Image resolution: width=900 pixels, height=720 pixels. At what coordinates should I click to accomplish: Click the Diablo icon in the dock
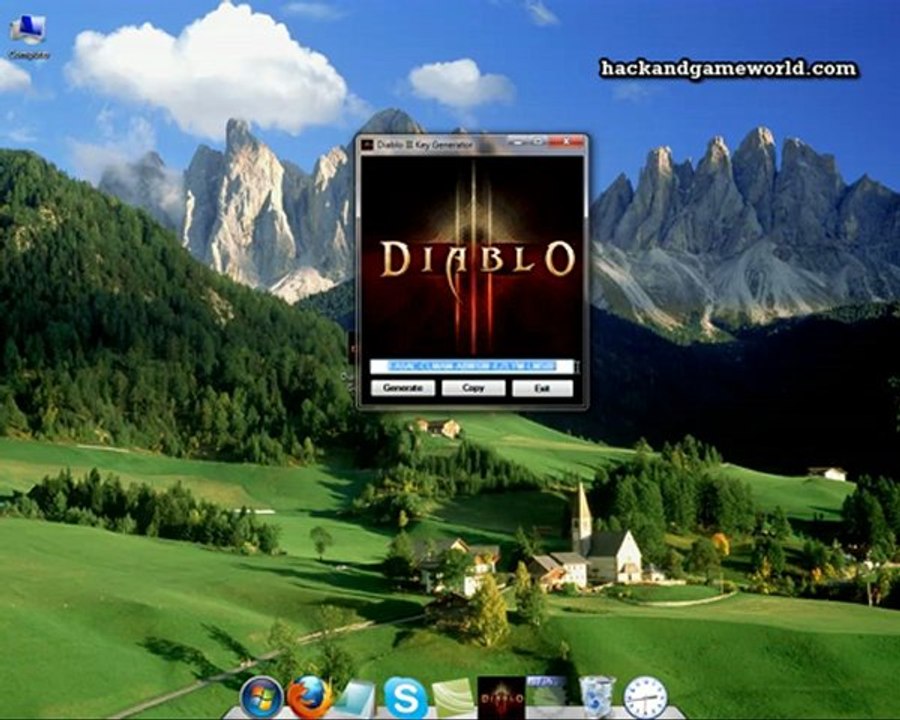click(501, 698)
